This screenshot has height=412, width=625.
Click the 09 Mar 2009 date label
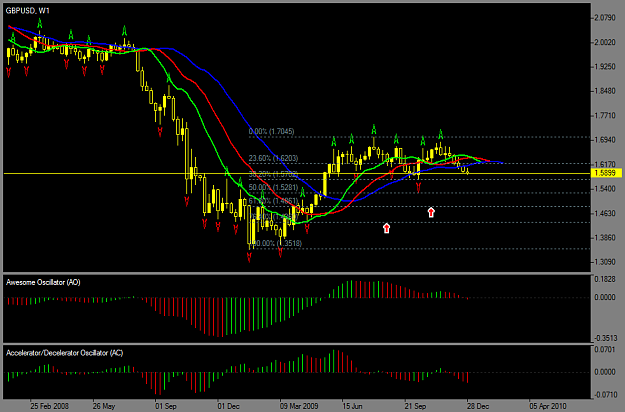click(299, 406)
